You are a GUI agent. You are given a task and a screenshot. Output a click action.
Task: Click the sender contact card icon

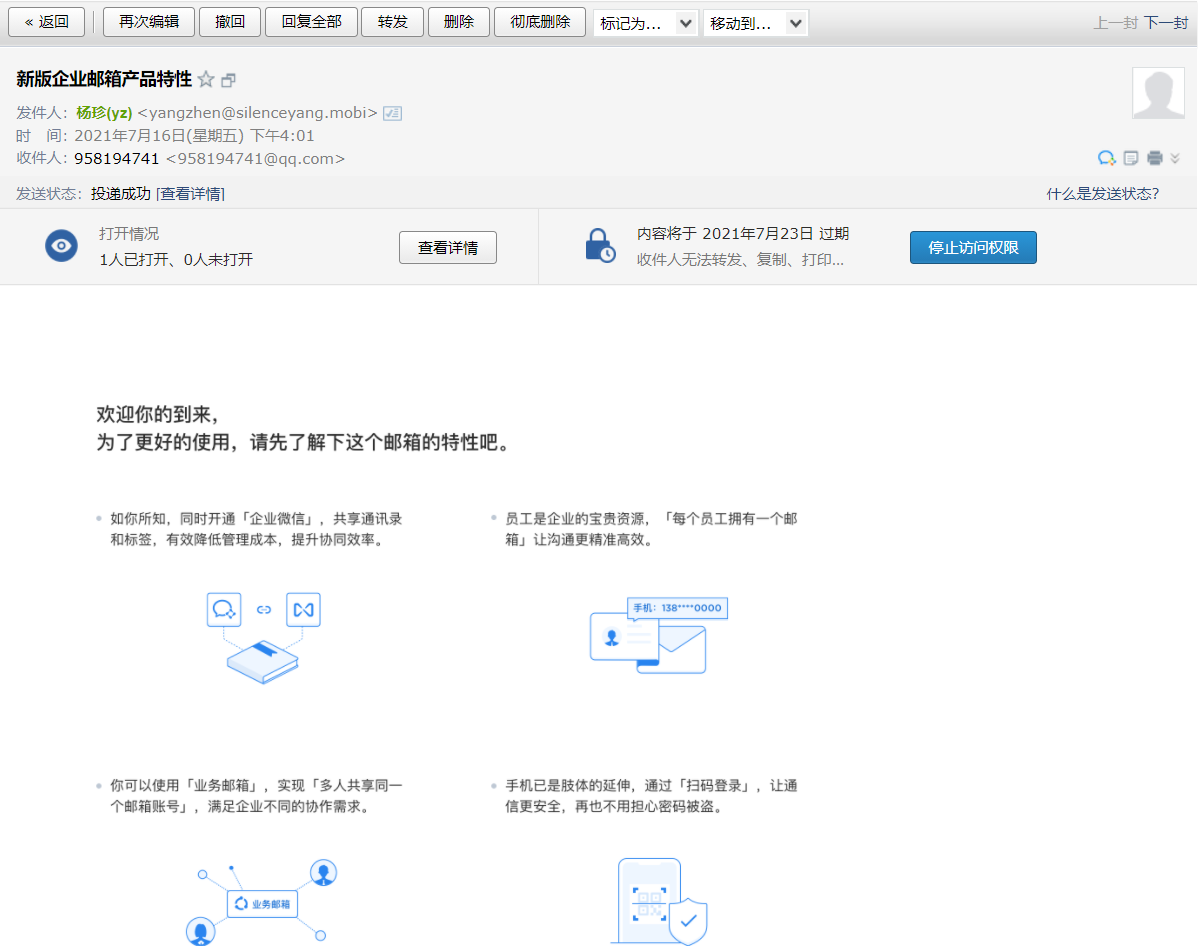pos(392,114)
